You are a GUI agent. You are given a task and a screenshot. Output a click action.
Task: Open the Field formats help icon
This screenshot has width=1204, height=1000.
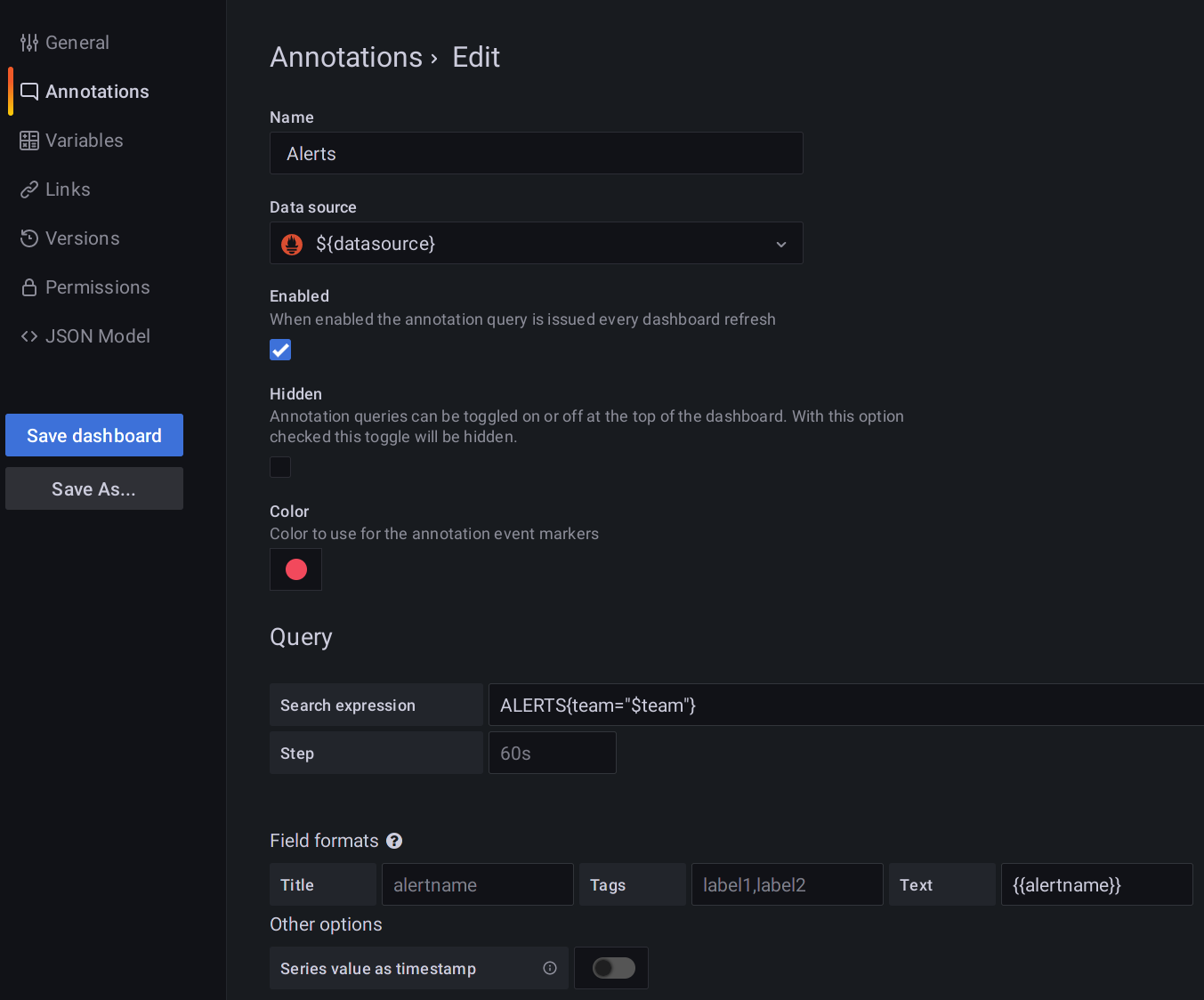[394, 840]
